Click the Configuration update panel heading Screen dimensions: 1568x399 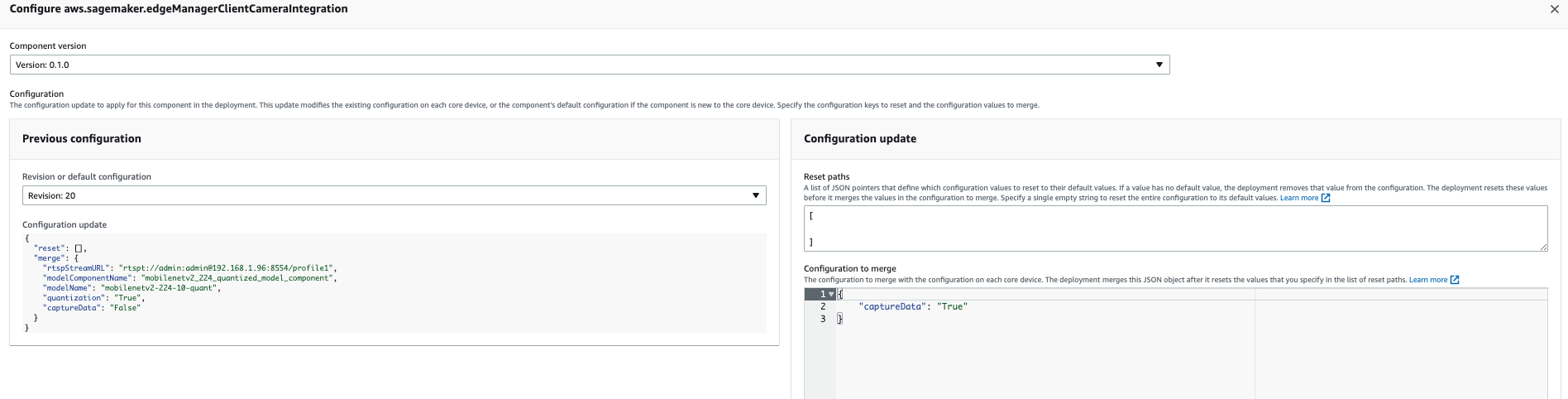[860, 139]
